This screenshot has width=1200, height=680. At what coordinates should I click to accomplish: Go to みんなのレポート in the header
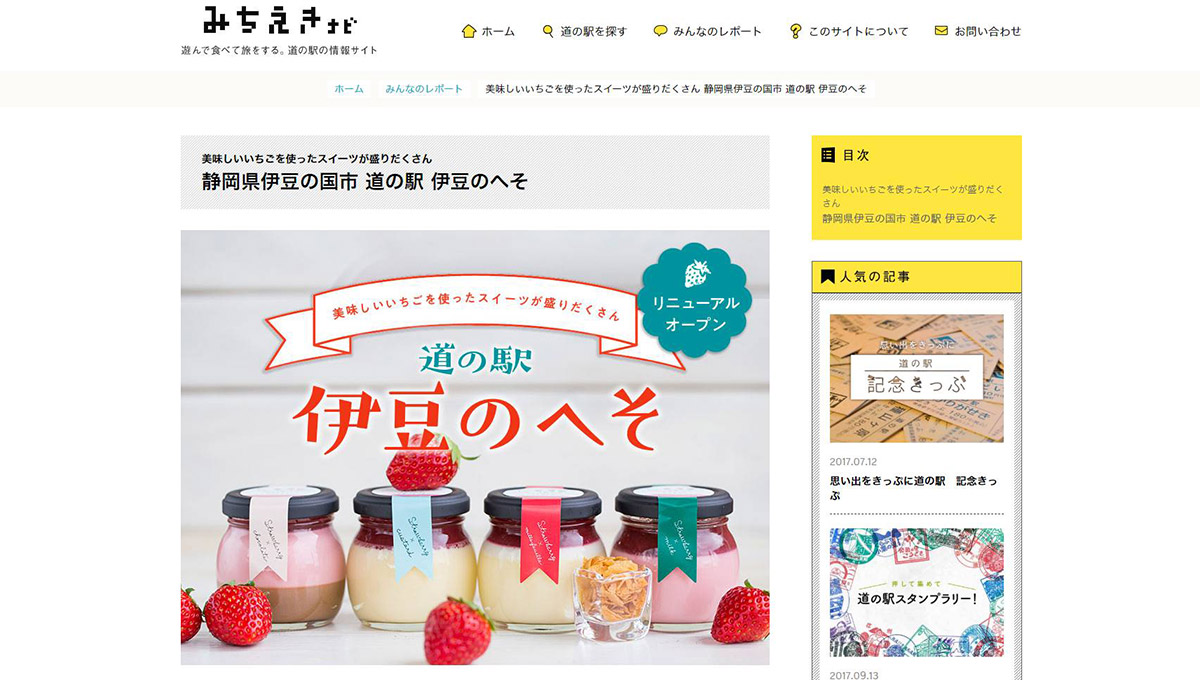(717, 31)
